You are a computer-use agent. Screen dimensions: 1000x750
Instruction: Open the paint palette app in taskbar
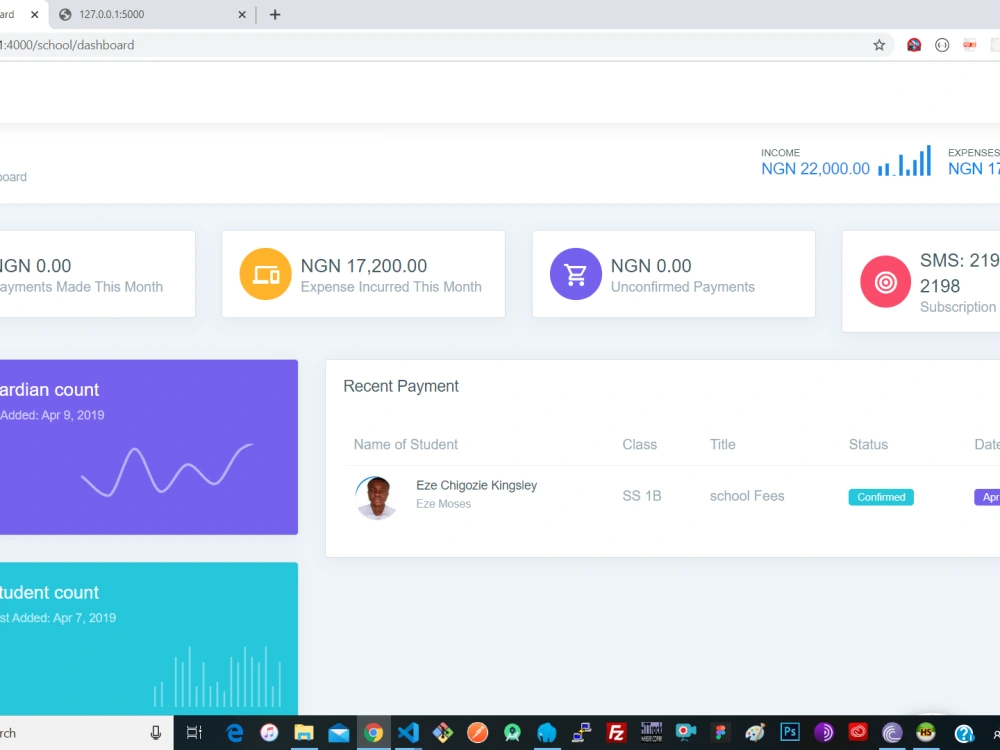(x=754, y=733)
